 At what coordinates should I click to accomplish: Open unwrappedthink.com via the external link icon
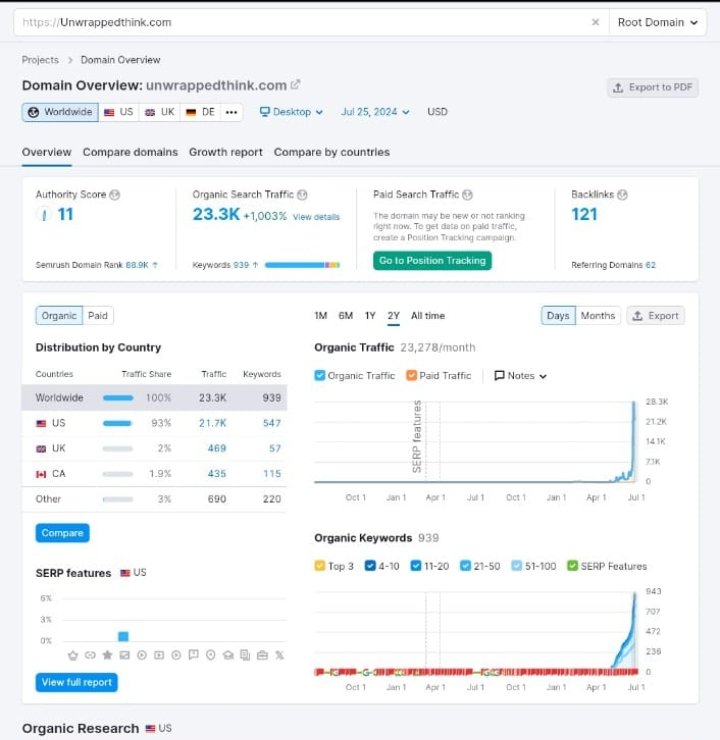click(295, 84)
